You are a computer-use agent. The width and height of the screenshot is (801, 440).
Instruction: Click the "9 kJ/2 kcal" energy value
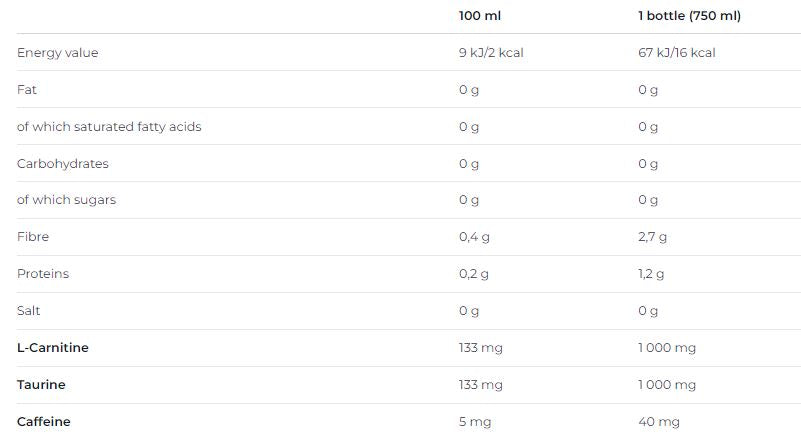(491, 53)
